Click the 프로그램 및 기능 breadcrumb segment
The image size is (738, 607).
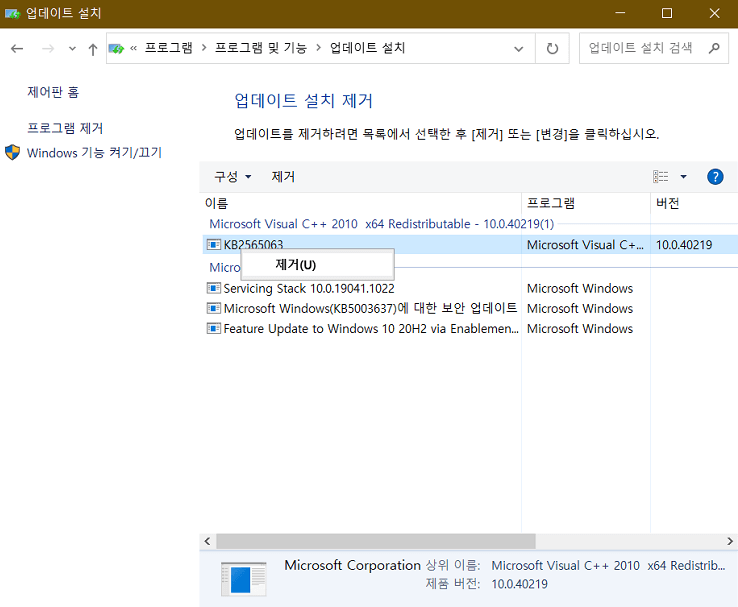click(x=261, y=48)
